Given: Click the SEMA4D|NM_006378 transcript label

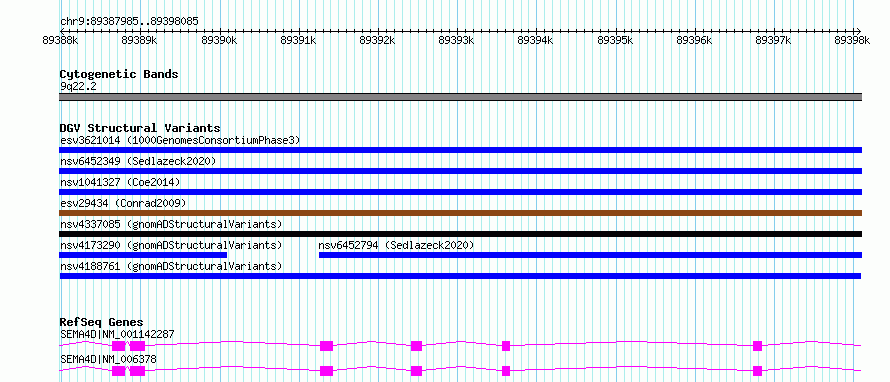Looking at the screenshot, I should 108,359.
